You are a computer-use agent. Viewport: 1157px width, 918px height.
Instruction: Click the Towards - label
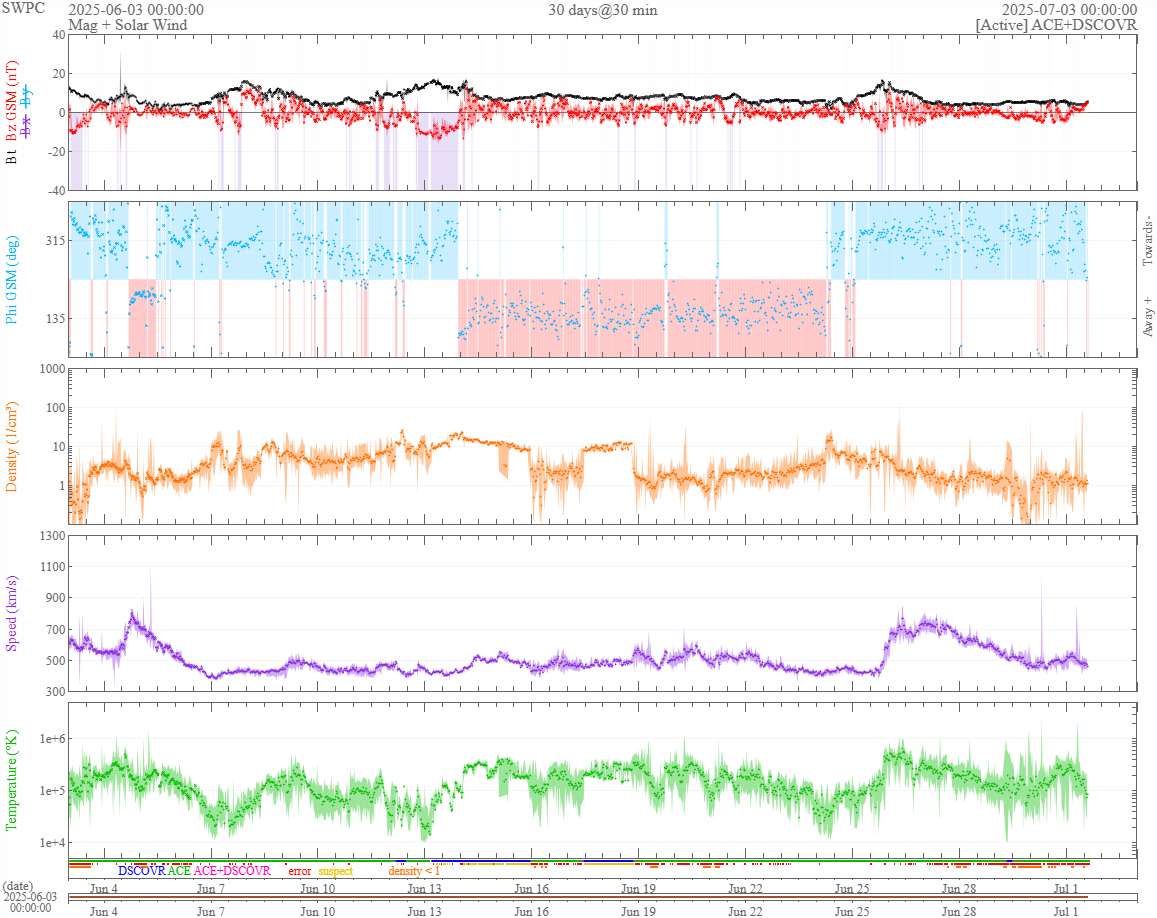click(1147, 241)
